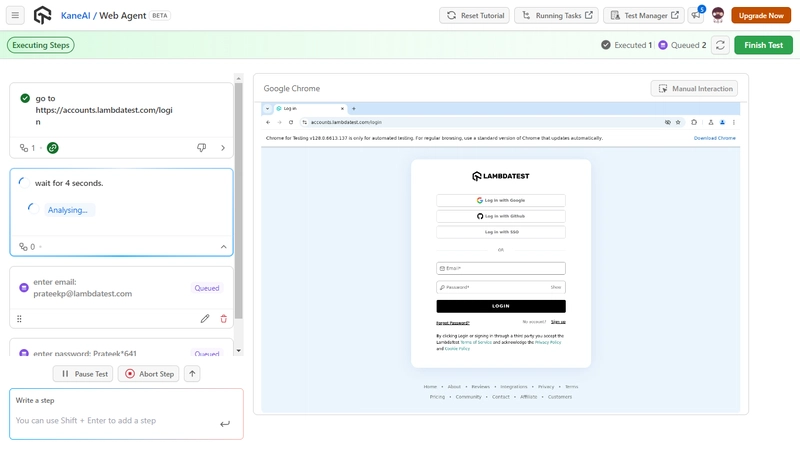Click the Queued badge on email step
Image resolution: width=800 pixels, height=449 pixels.
pyautogui.click(x=207, y=288)
